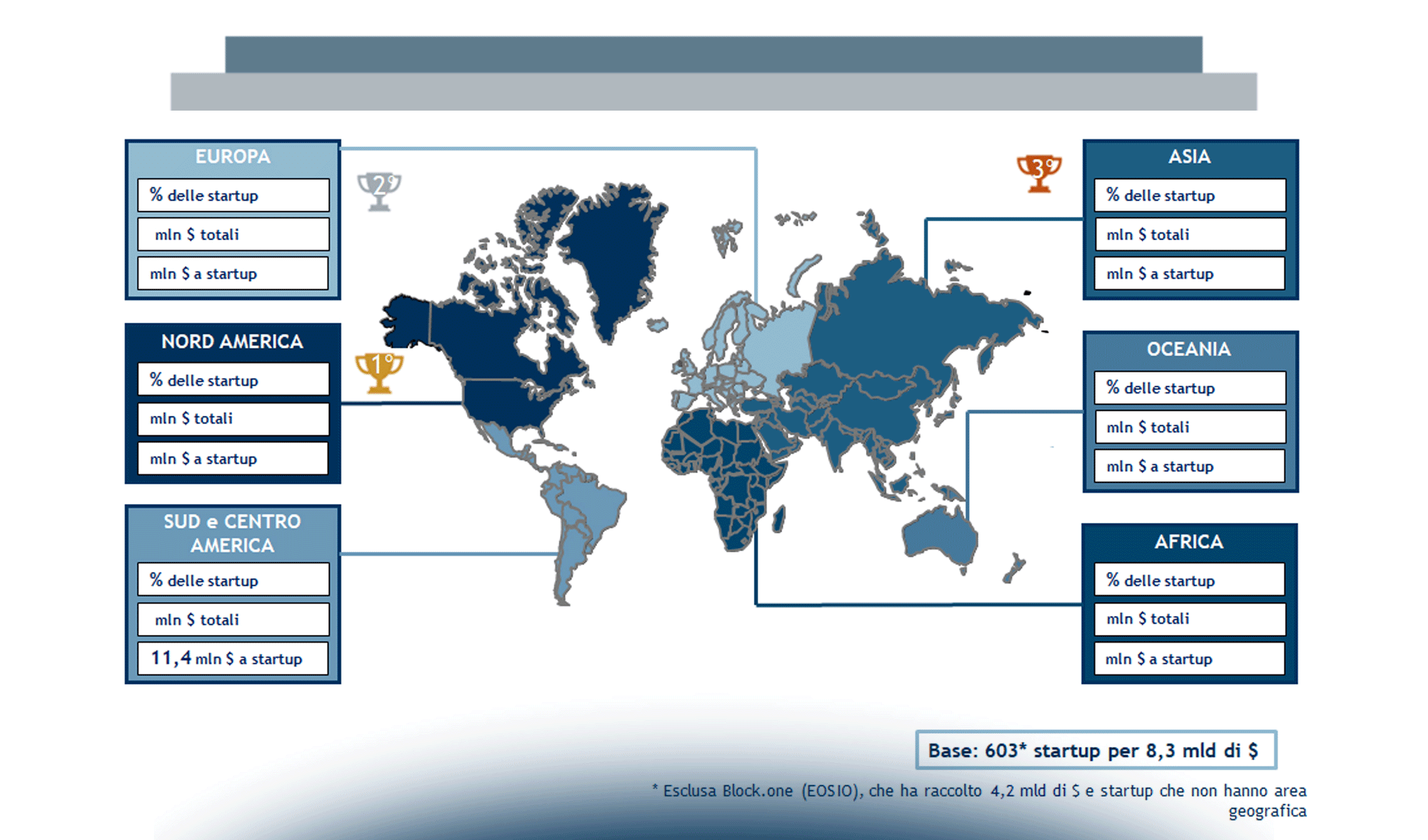This screenshot has width=1428, height=840.
Task: Select the EUROPA panel header
Action: click(x=232, y=157)
